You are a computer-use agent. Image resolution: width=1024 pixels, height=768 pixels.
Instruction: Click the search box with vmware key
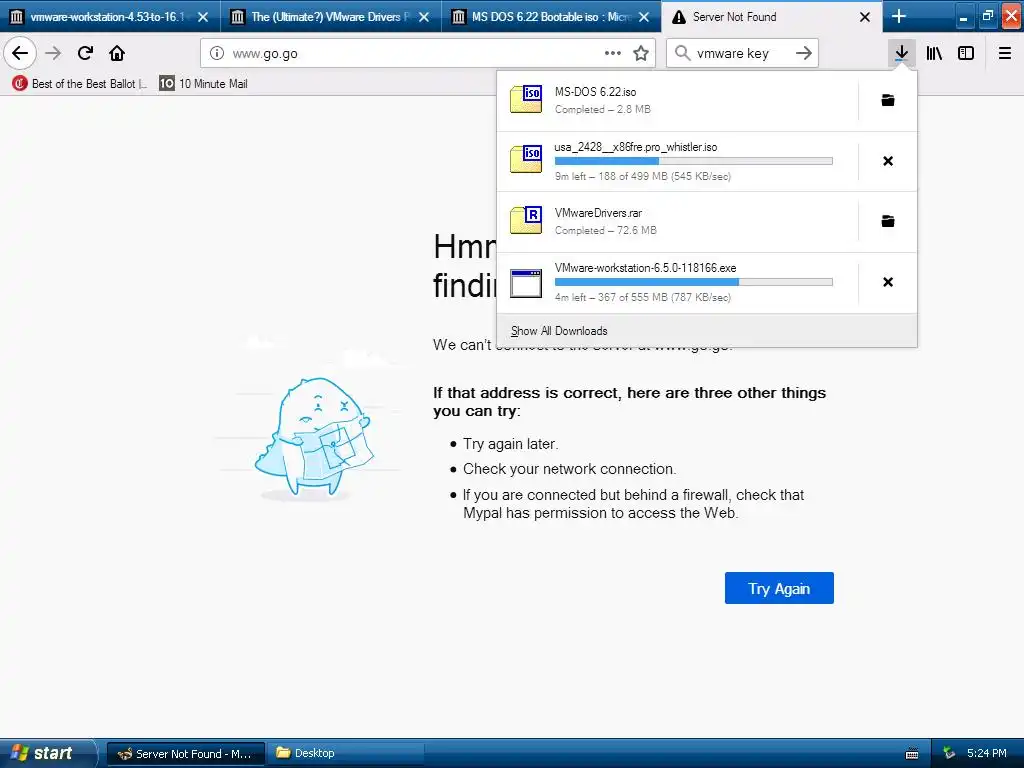click(743, 53)
